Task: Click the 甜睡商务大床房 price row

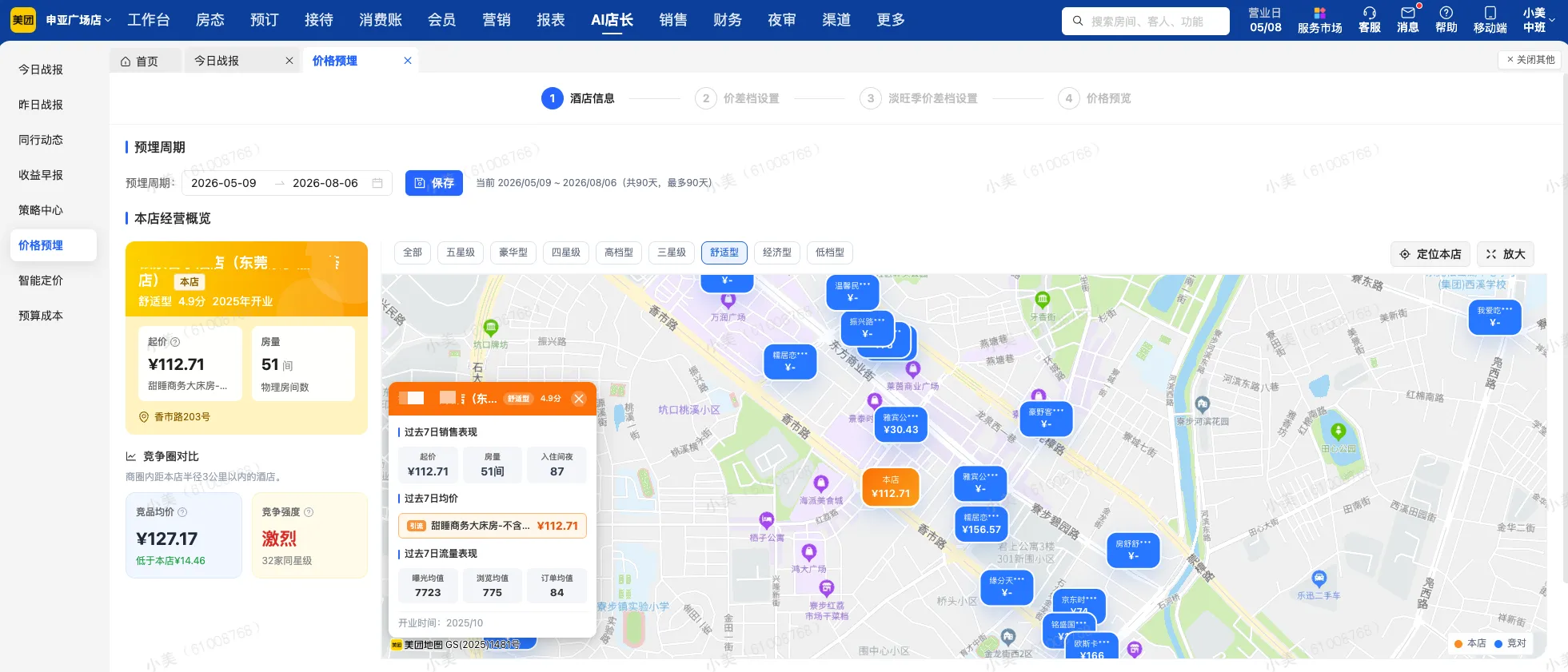Action: pos(493,526)
